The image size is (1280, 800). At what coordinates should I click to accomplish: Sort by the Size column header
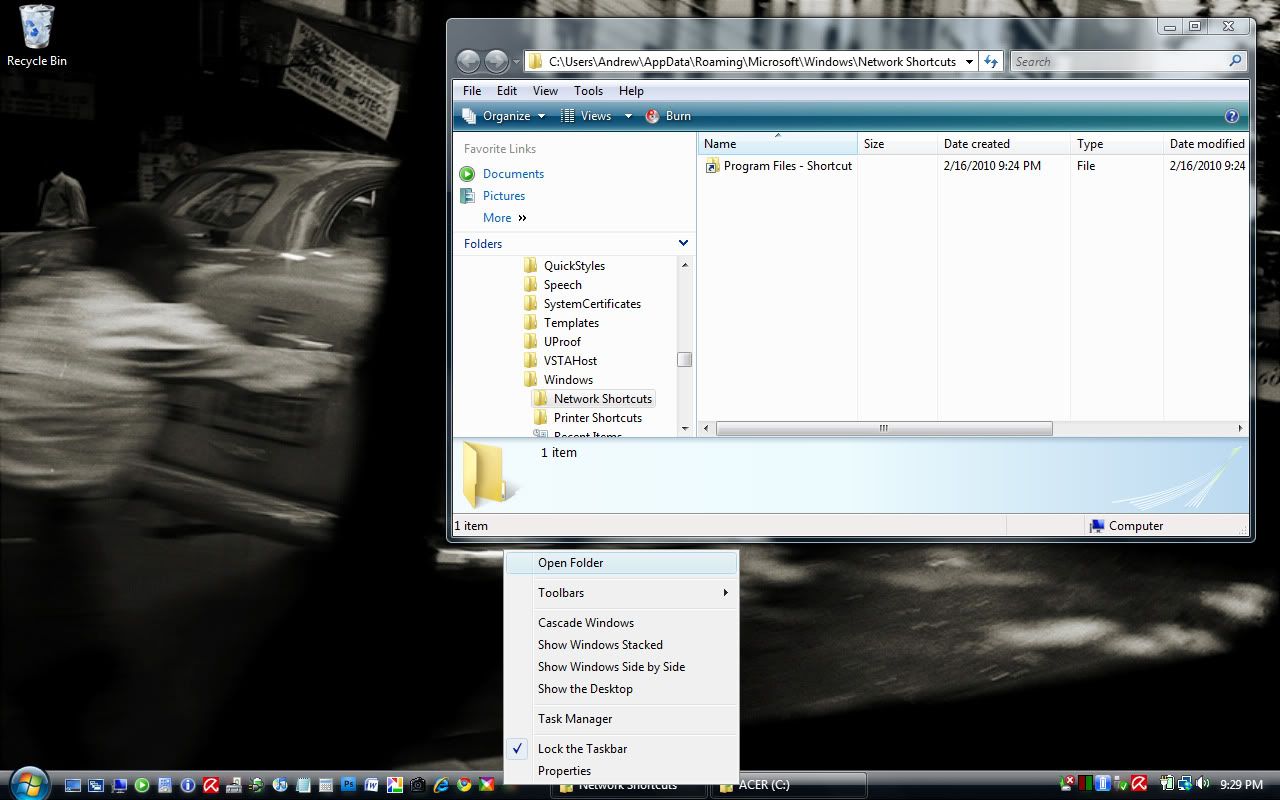pos(897,144)
